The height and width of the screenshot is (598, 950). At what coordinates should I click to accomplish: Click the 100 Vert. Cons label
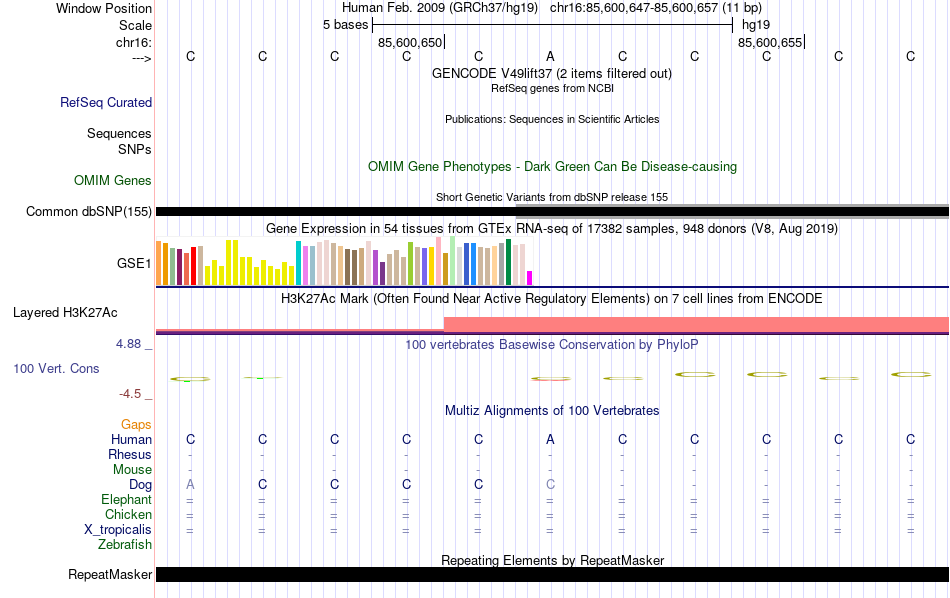click(x=56, y=368)
